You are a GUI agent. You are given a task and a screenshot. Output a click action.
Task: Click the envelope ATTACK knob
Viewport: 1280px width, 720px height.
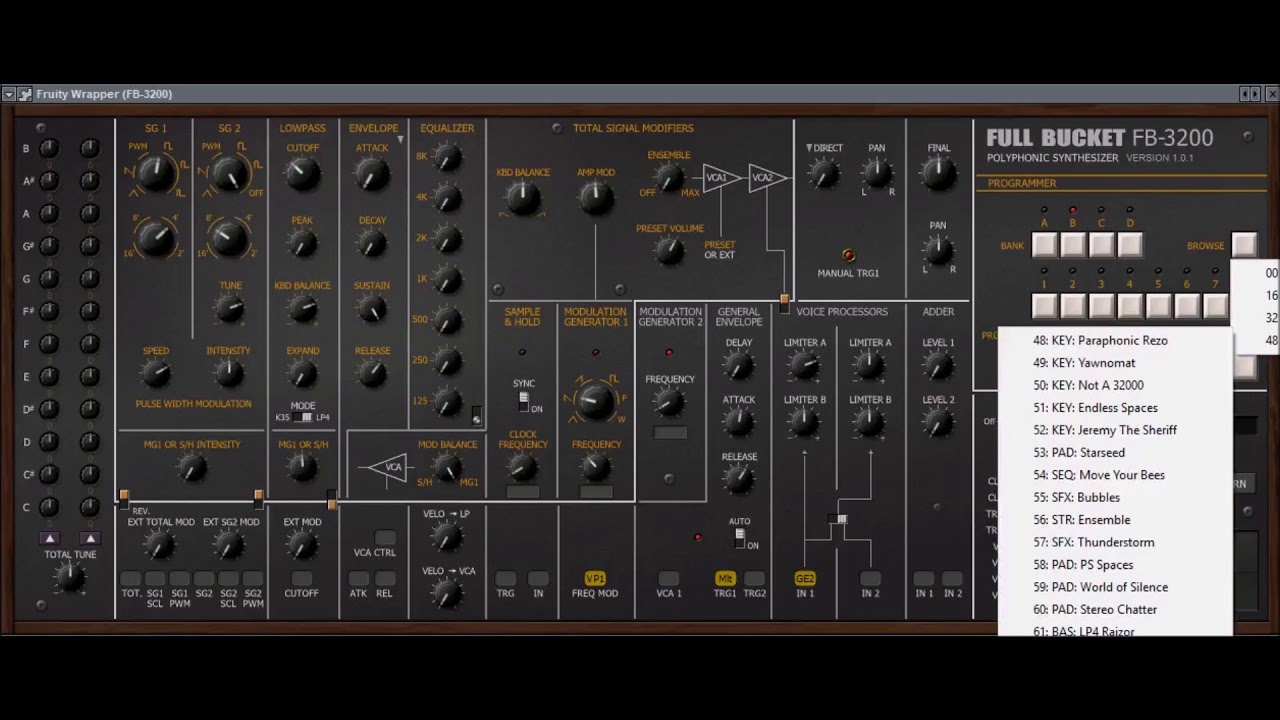[371, 175]
